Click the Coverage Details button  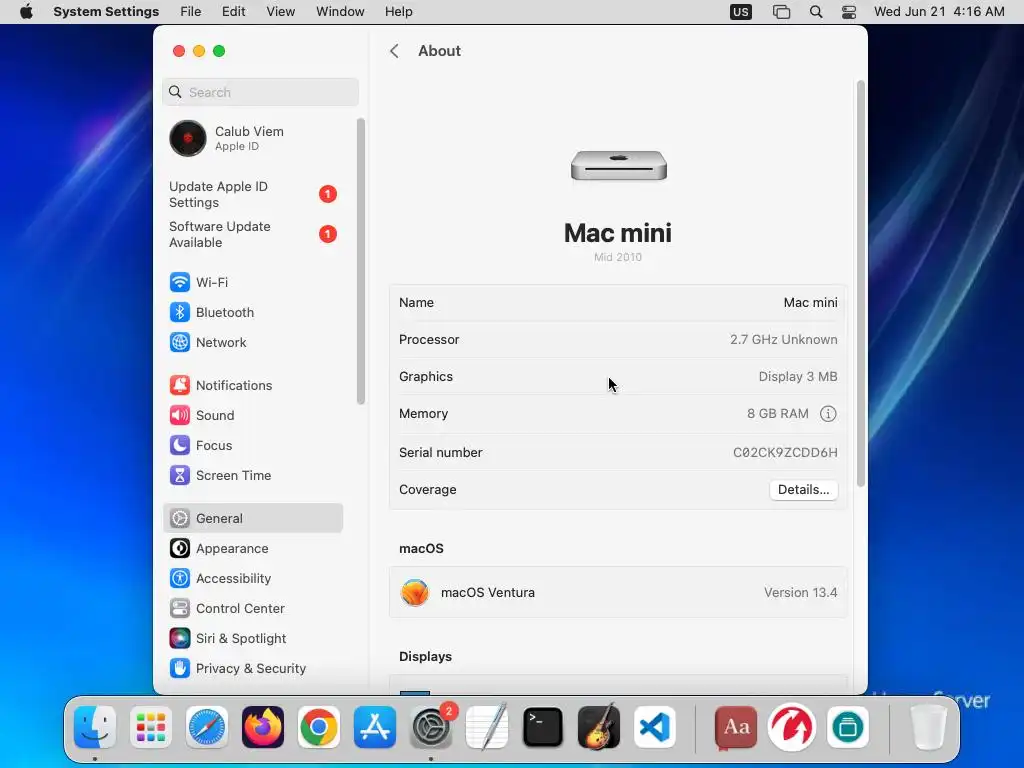803,490
